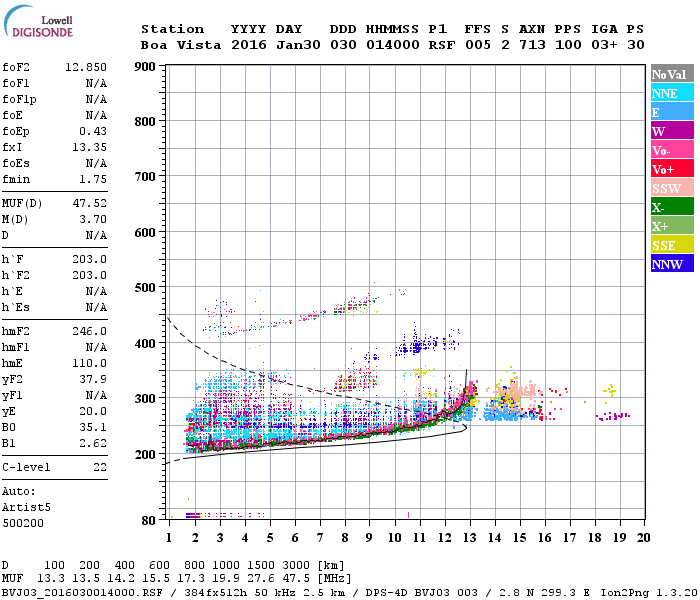The image size is (700, 600).
Task: Click the 13 MHz x-axis label
Action: [470, 538]
